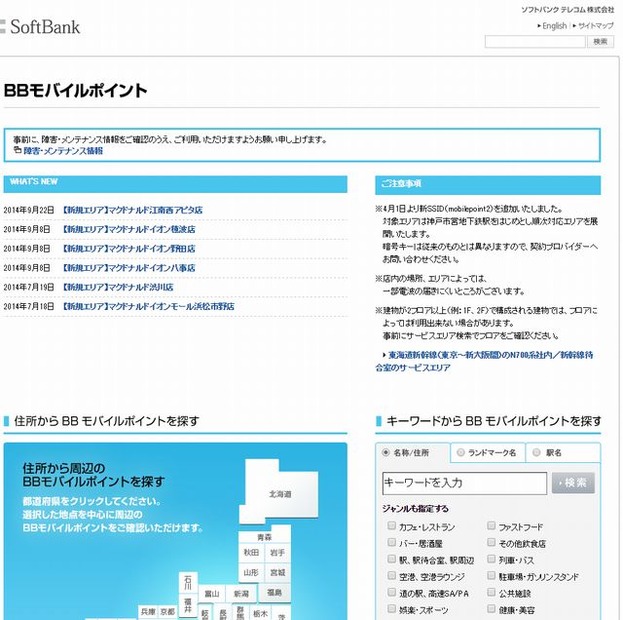Image resolution: width=623 pixels, height=620 pixels.
Task: Click the BBモバイルポイント page title
Action: (75, 90)
